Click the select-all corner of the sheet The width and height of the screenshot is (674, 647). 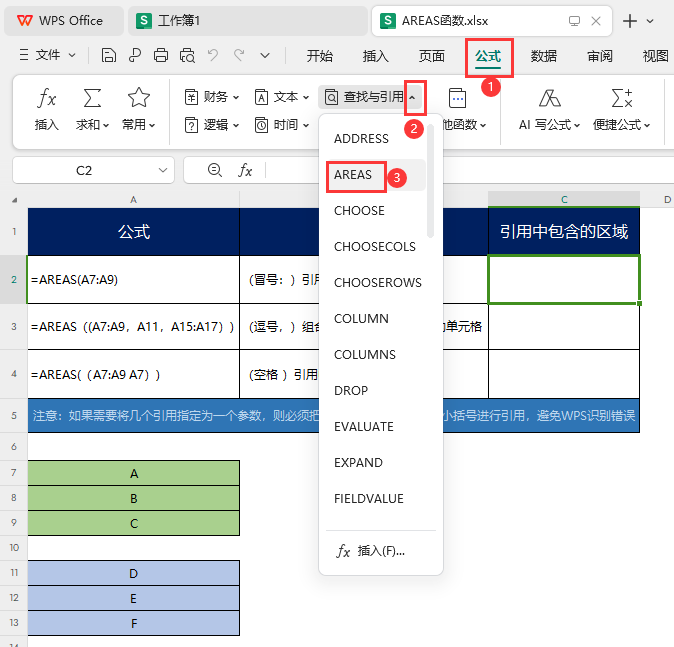click(14, 200)
